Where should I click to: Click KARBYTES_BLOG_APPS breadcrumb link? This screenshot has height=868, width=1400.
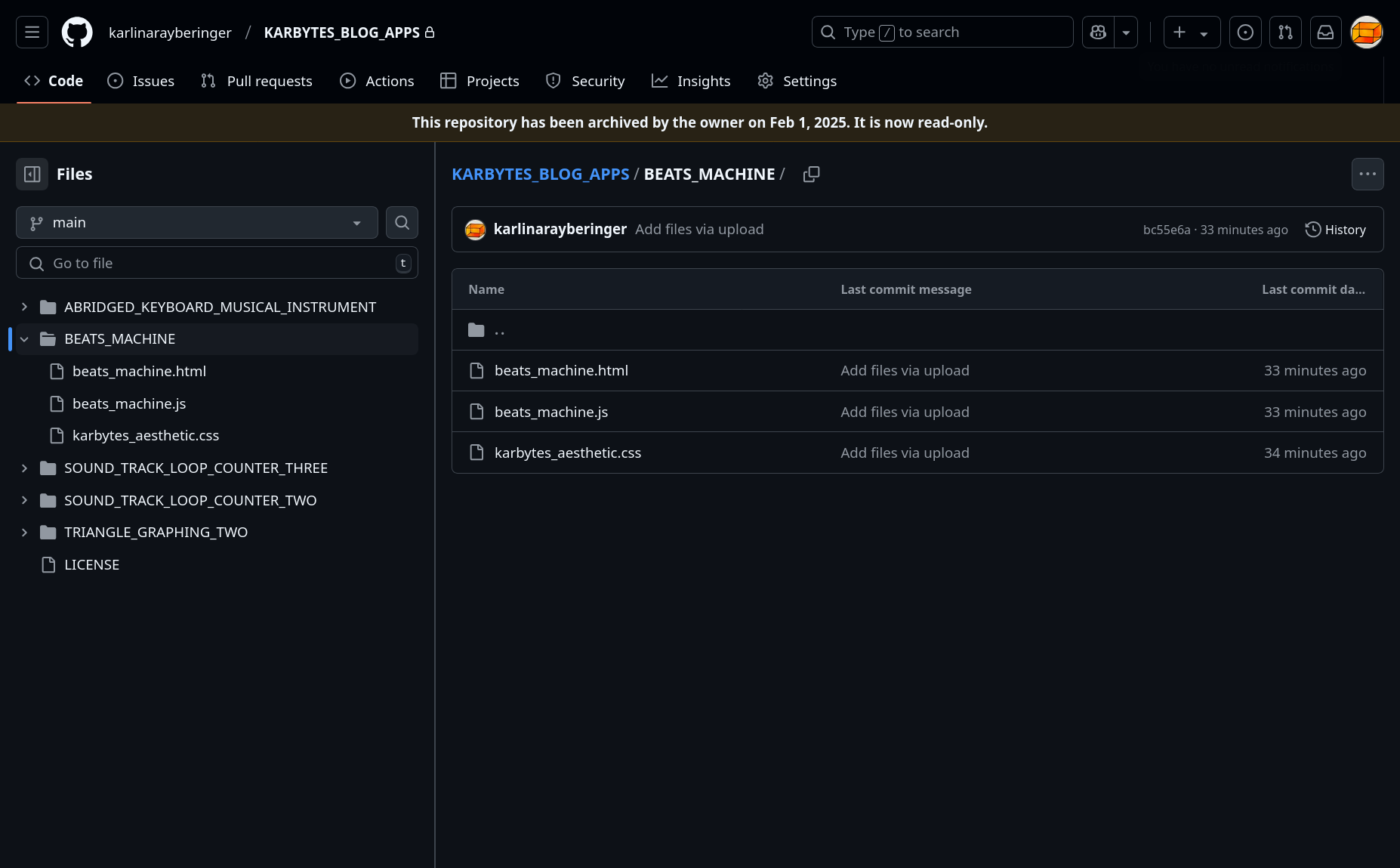click(x=540, y=174)
